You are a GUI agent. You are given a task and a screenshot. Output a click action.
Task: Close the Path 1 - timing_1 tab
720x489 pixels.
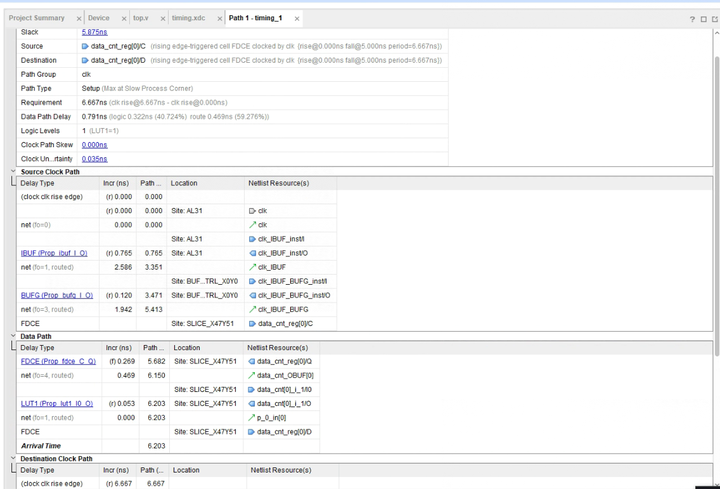coord(297,19)
